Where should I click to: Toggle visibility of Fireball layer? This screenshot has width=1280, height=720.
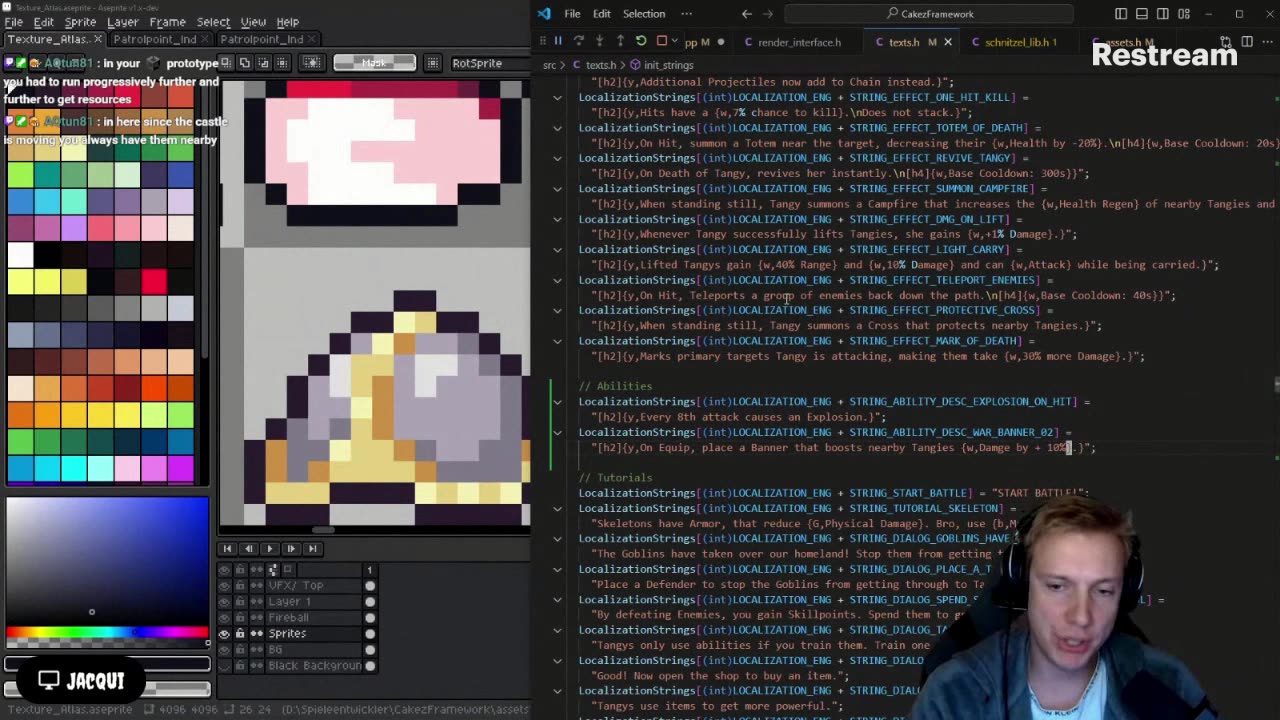(x=224, y=618)
